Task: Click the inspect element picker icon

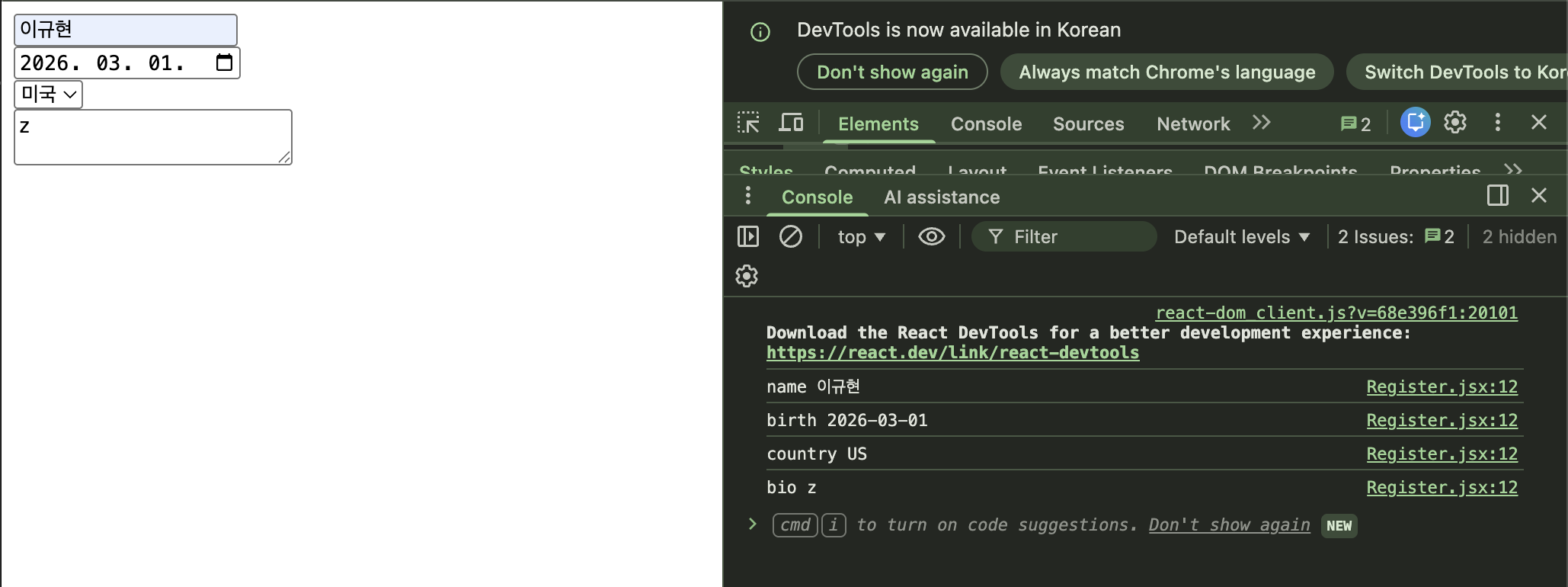Action: pyautogui.click(x=748, y=123)
